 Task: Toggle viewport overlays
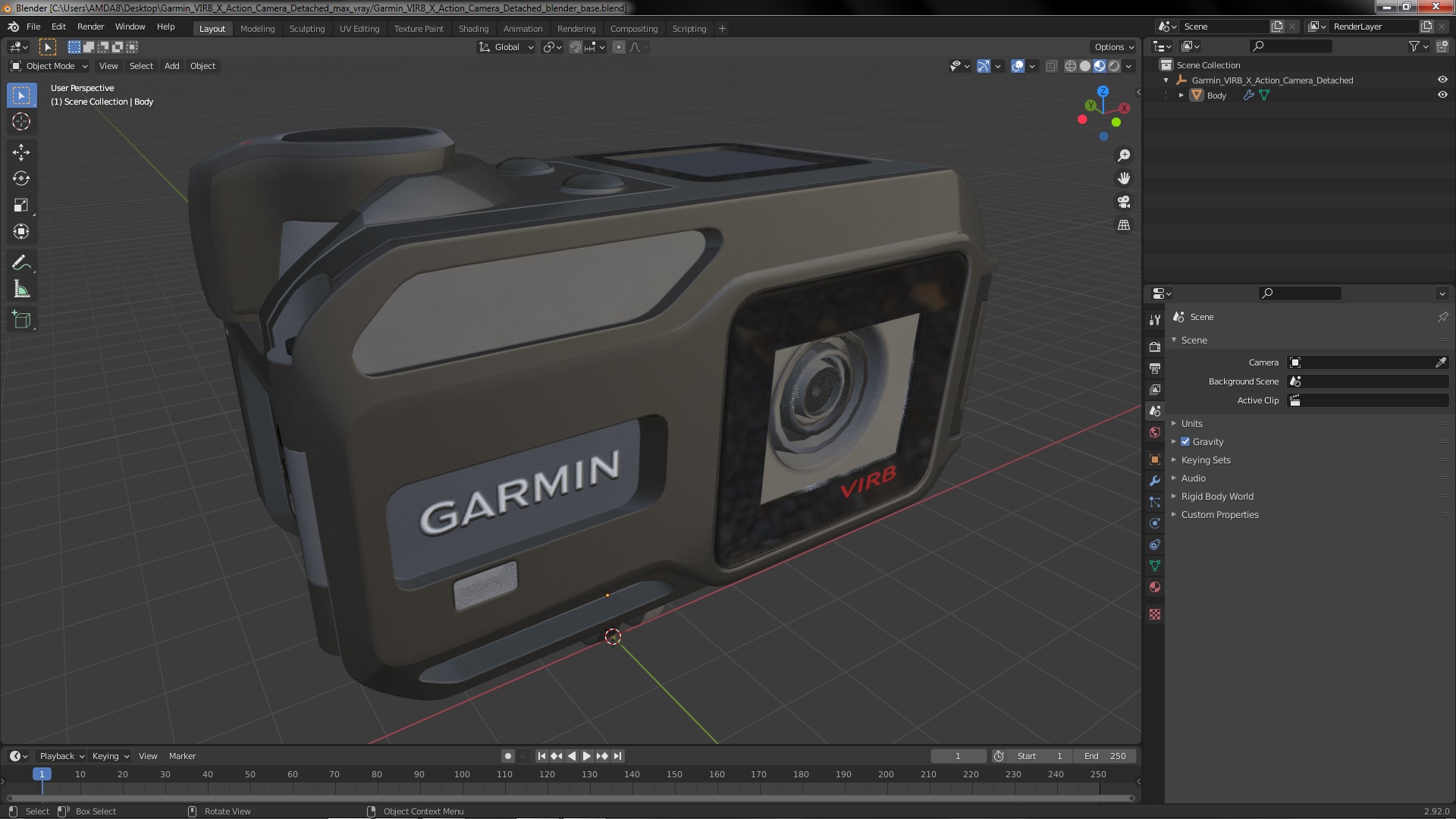click(1018, 66)
